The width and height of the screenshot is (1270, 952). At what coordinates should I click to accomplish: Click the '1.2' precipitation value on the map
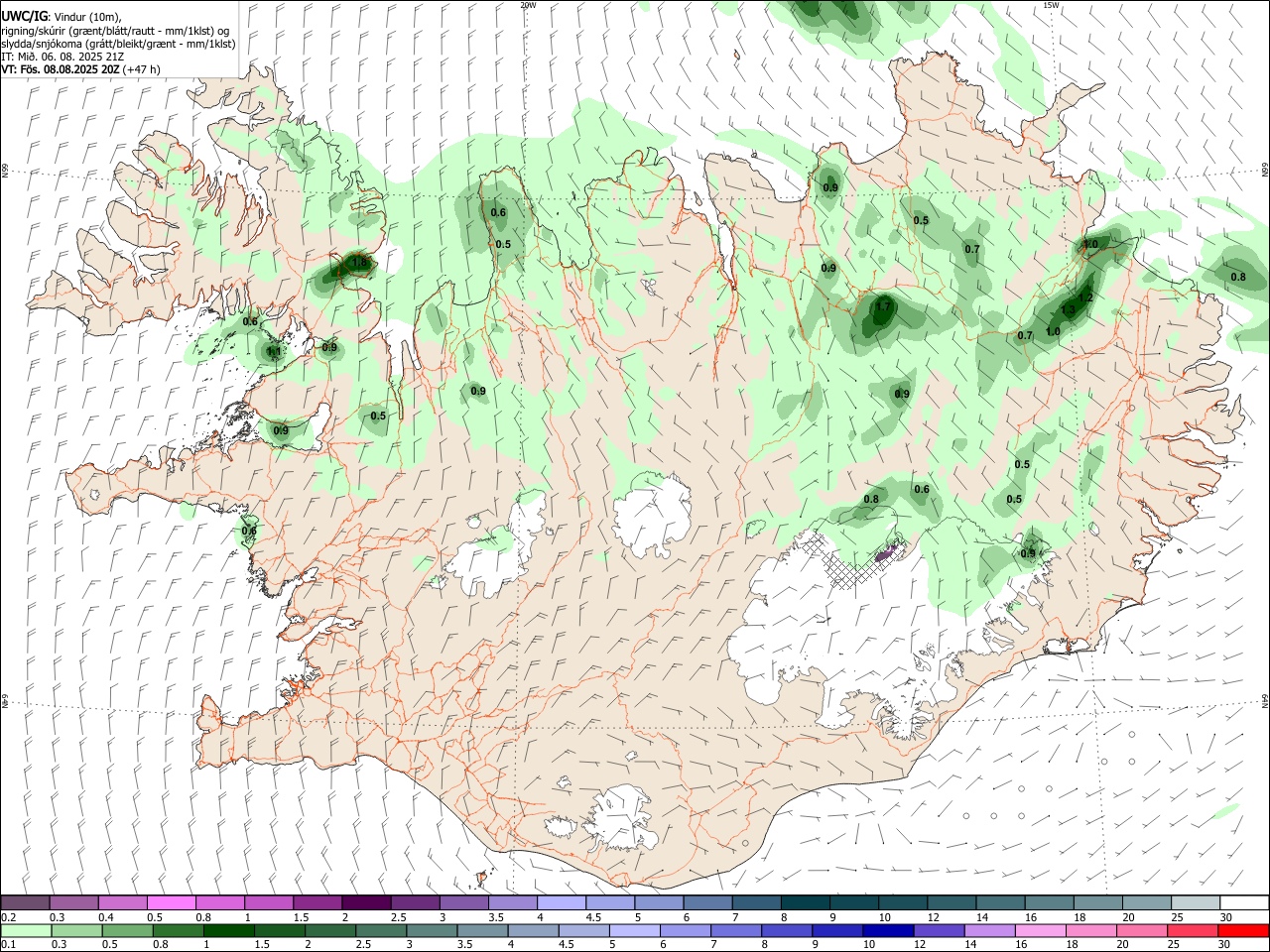click(x=1085, y=297)
